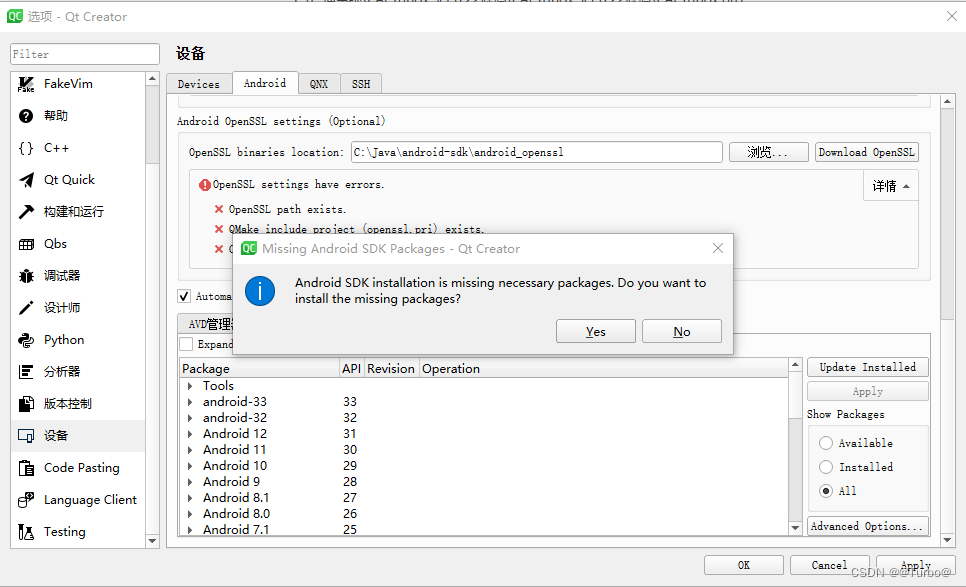Select the Debugger (调试器) bug icon
The image size is (966, 587).
pos(26,276)
